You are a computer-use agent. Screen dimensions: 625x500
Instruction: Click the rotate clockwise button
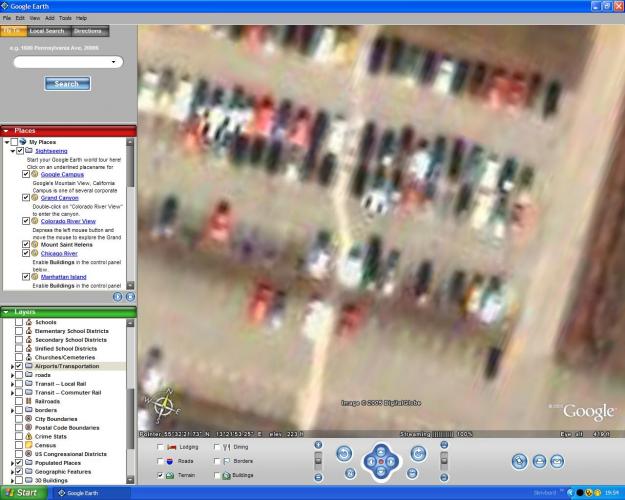[x=418, y=453]
